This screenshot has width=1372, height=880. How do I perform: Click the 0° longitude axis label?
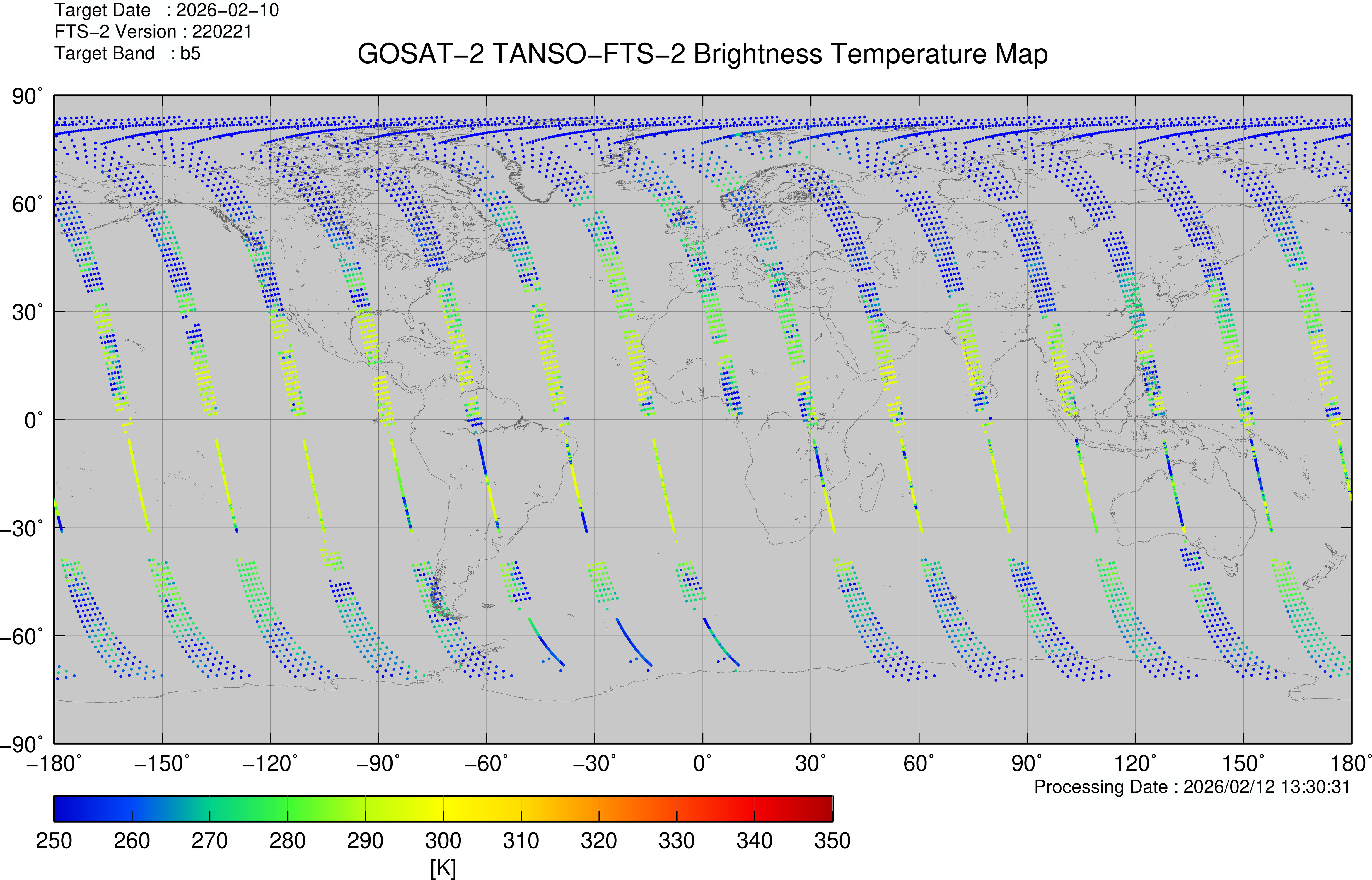702,763
